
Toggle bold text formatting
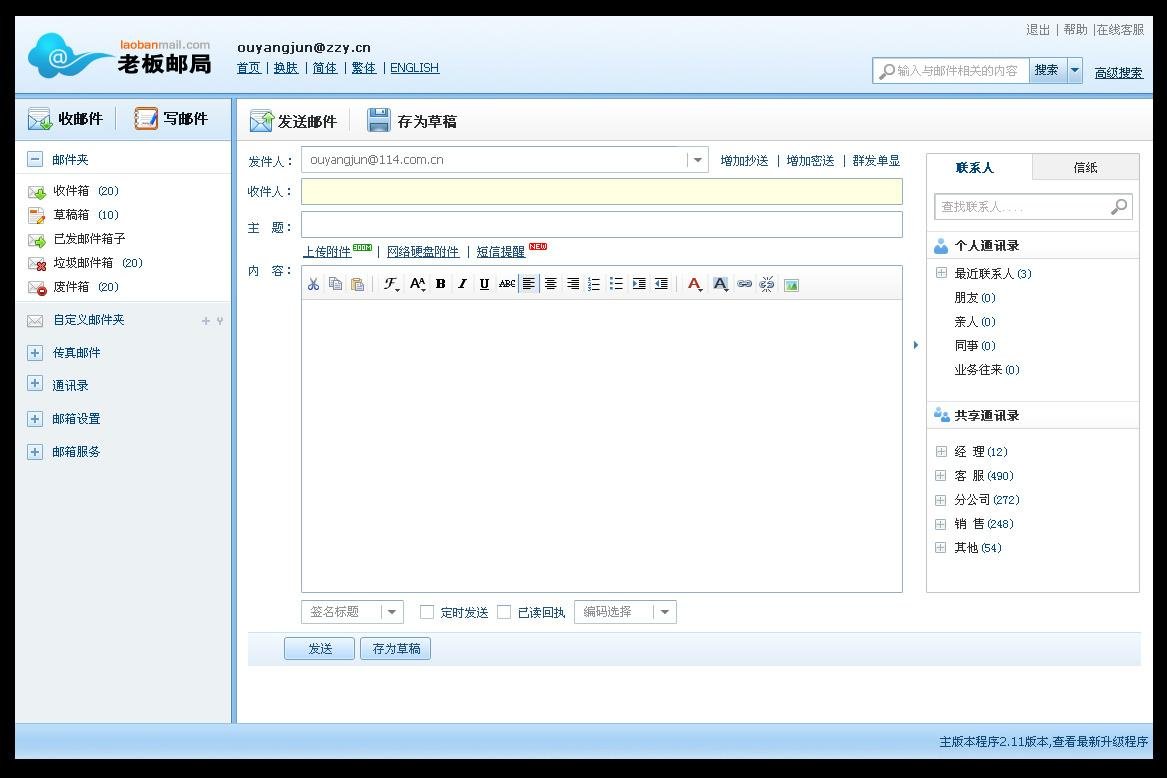439,284
